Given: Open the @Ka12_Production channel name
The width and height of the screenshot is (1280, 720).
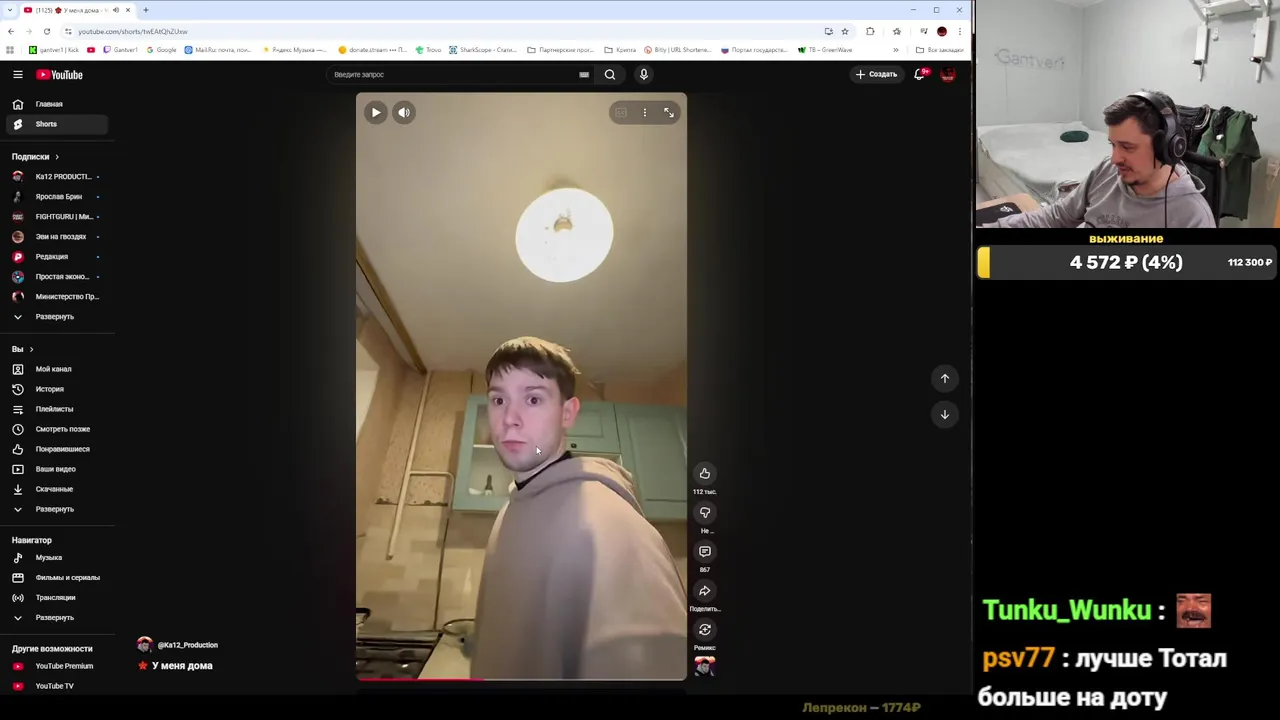Looking at the screenshot, I should pyautogui.click(x=188, y=645).
